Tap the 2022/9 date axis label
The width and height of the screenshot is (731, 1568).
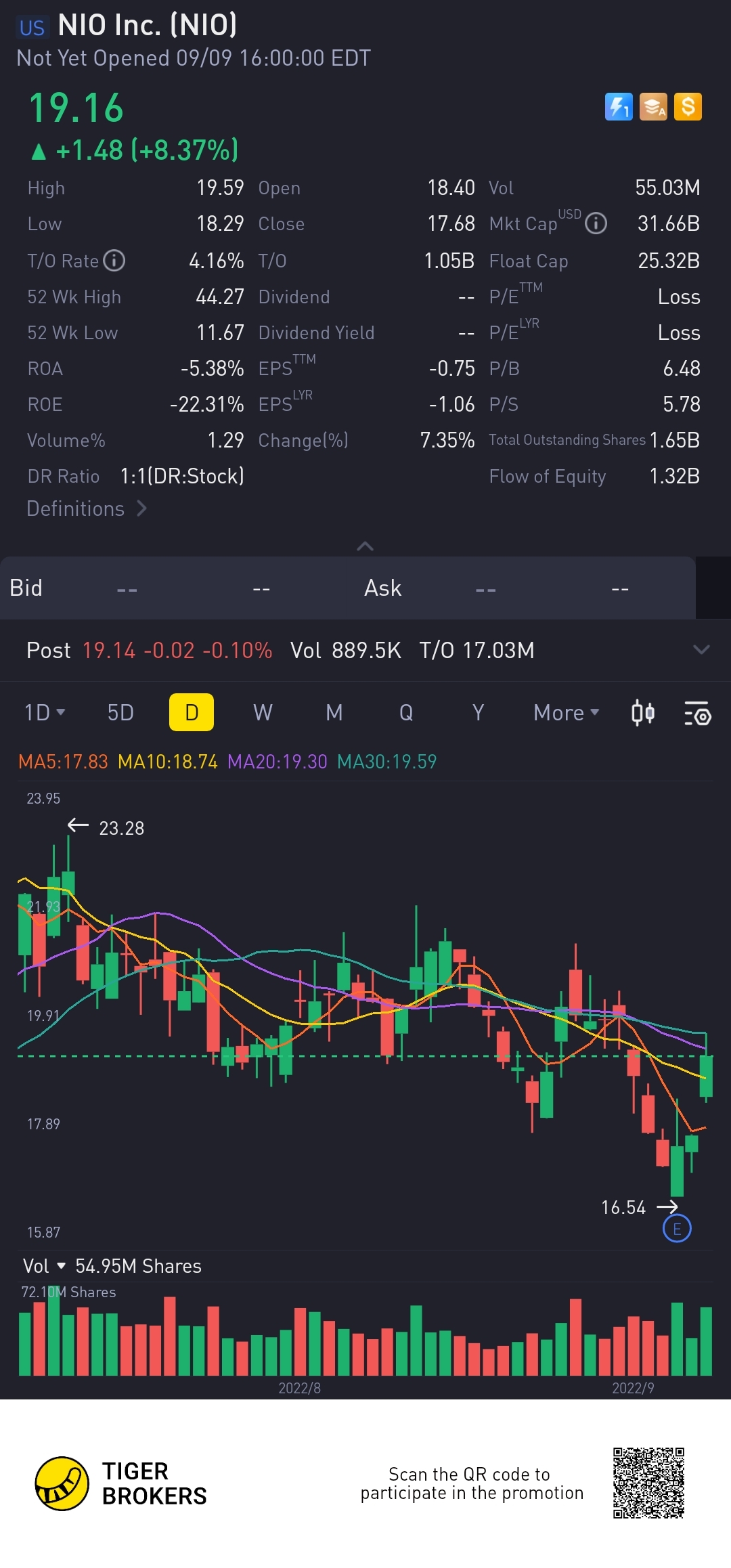[x=633, y=1388]
